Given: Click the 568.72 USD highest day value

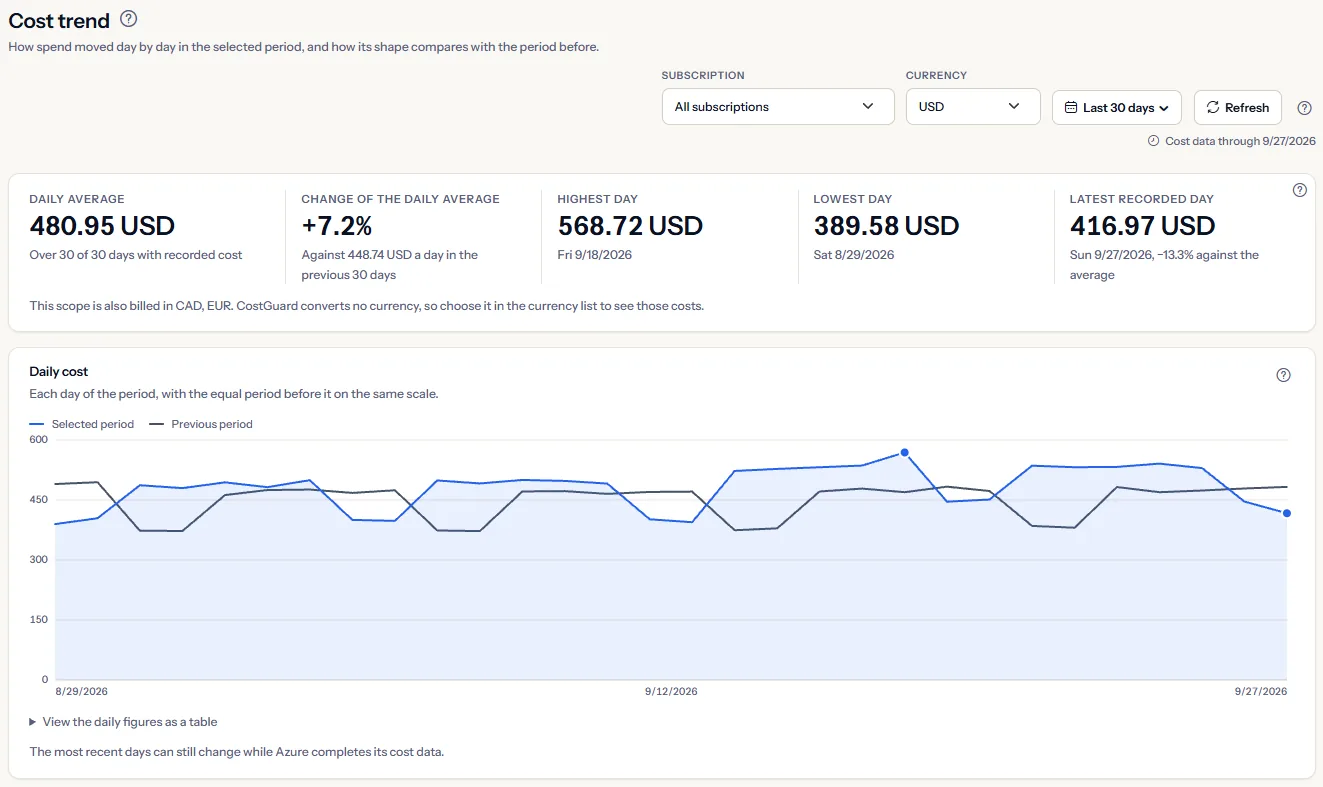Looking at the screenshot, I should pyautogui.click(x=630, y=226).
